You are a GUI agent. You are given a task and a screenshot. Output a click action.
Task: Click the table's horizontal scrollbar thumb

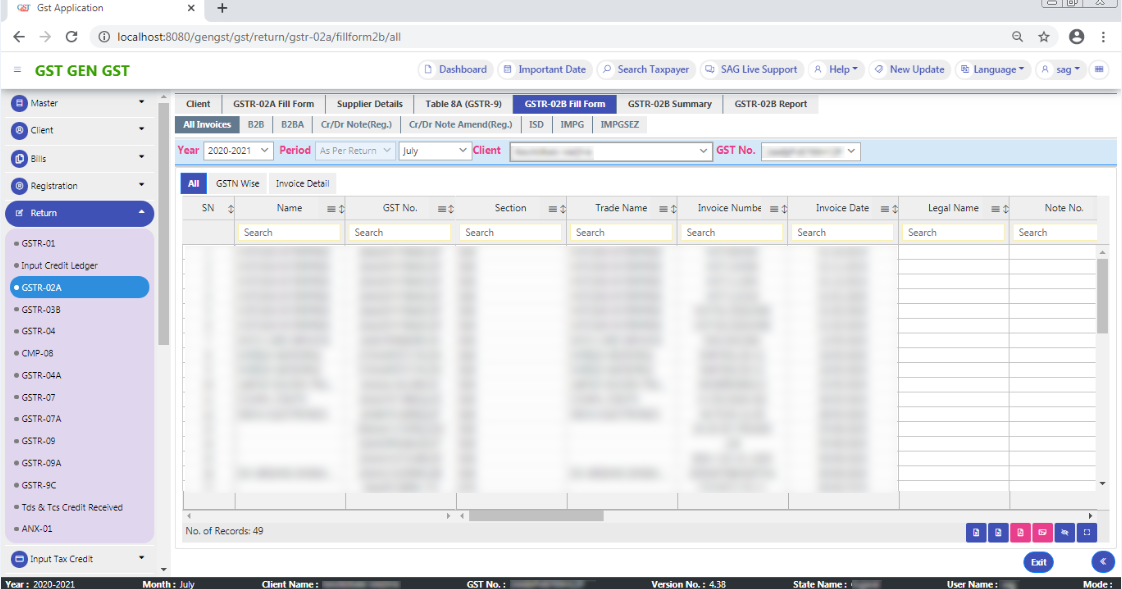[x=536, y=516]
